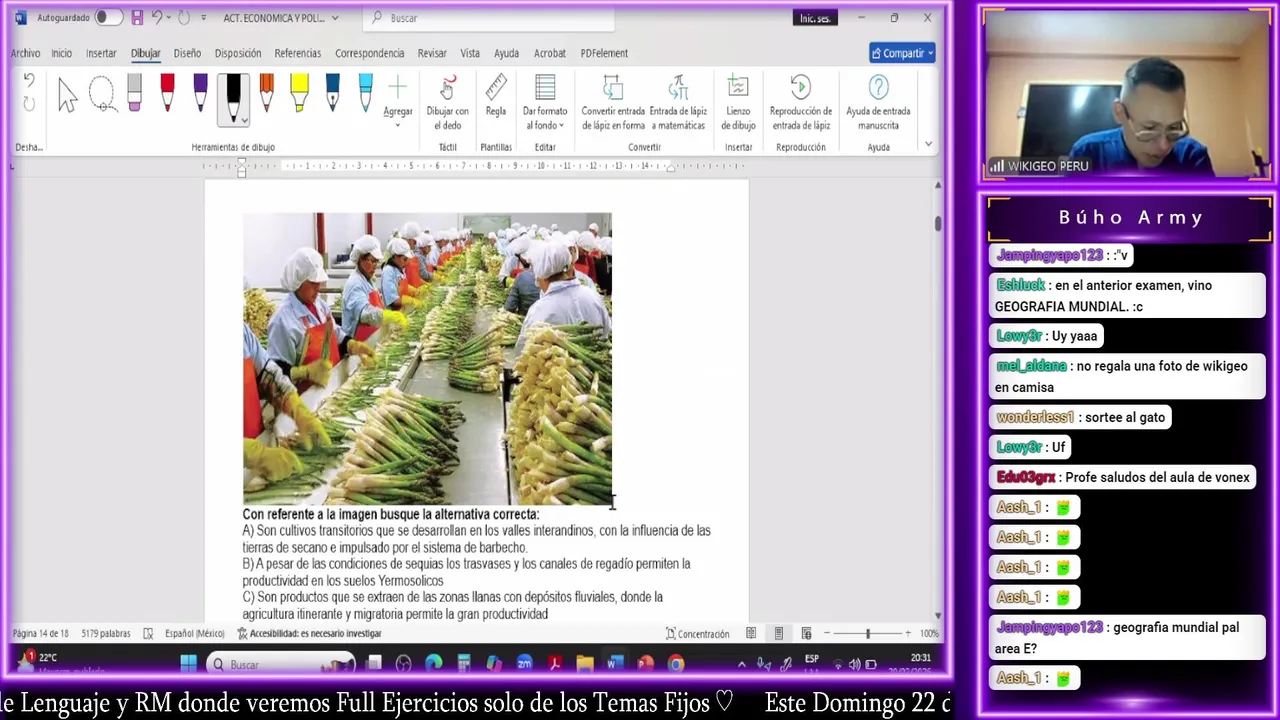
Task: Switch to web layout view icon
Action: 806,633
